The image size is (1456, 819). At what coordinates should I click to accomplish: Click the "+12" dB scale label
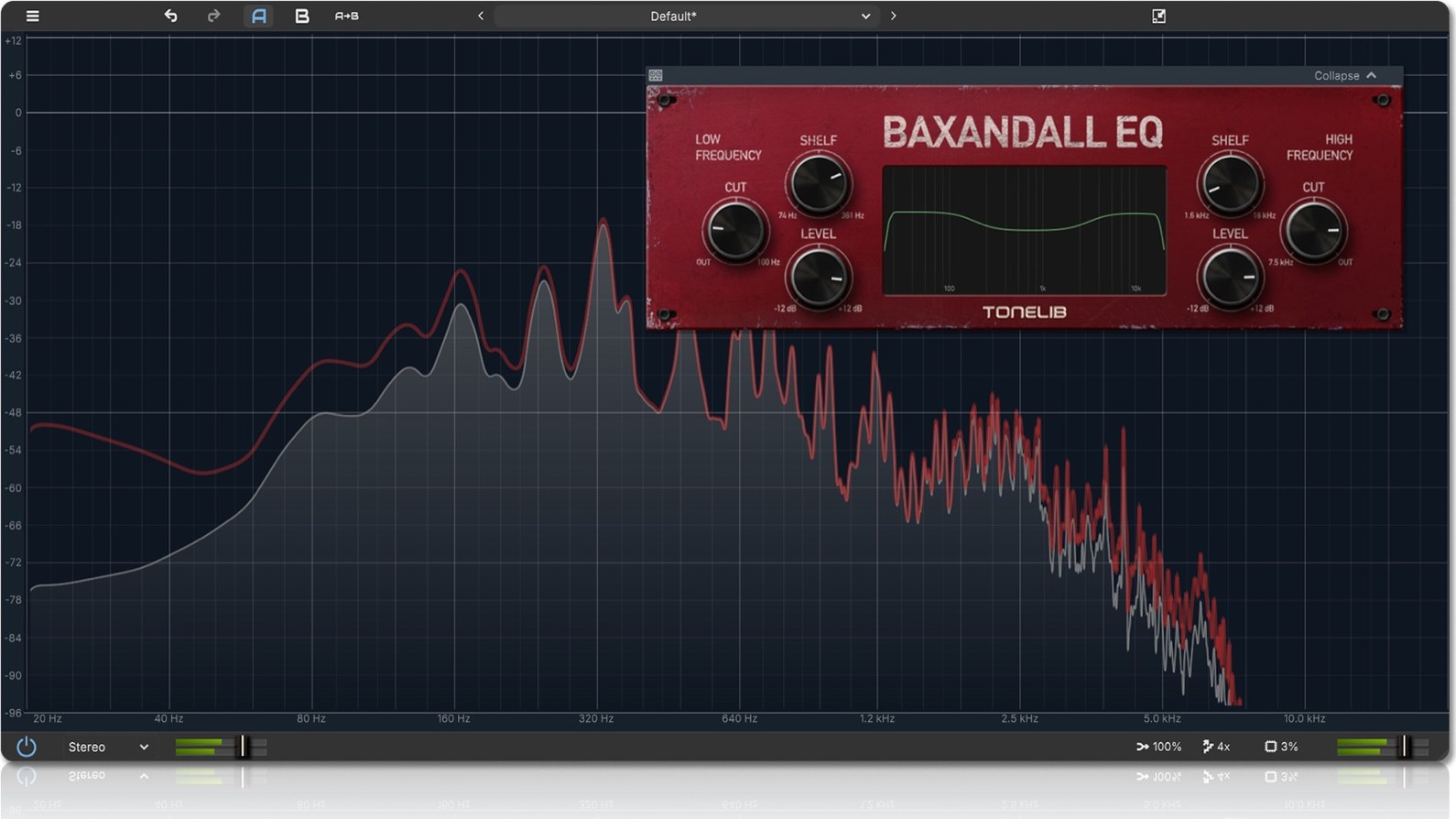tap(13, 40)
